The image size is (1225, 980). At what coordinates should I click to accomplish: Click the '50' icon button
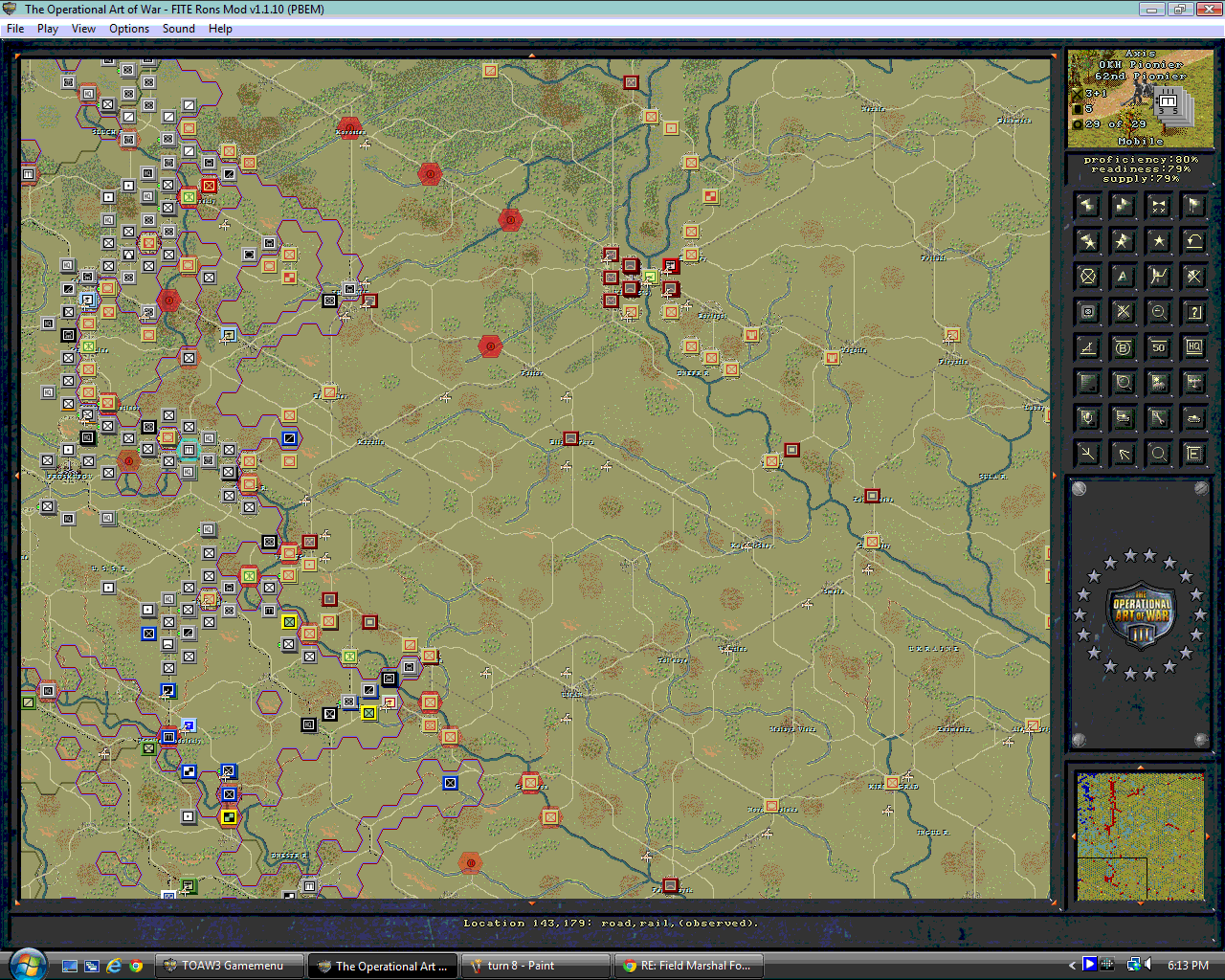[x=1158, y=347]
